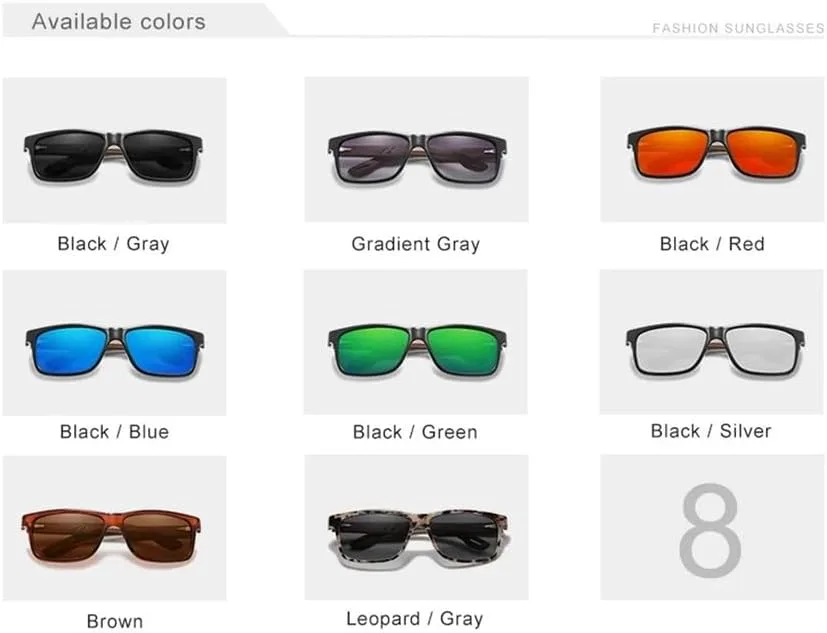Click the Black / Blue label

click(114, 431)
